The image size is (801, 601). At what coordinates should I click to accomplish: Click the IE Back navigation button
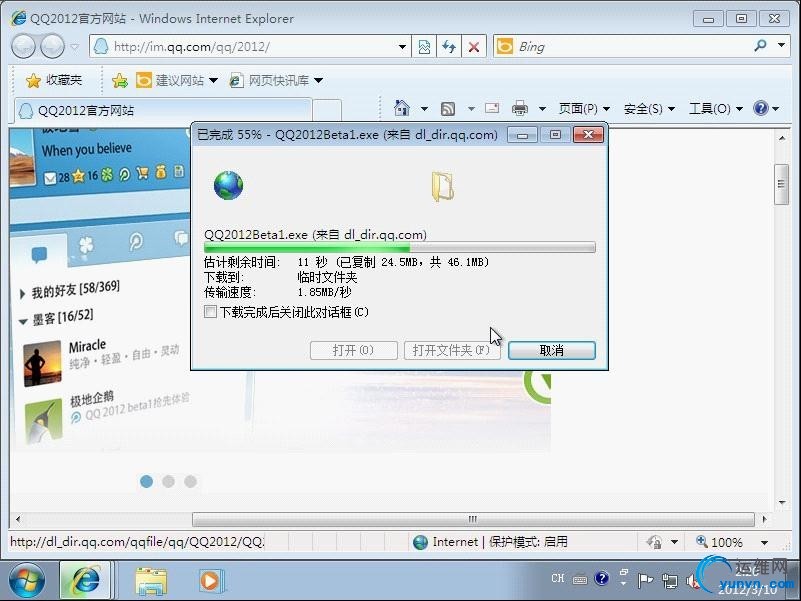pos(23,47)
